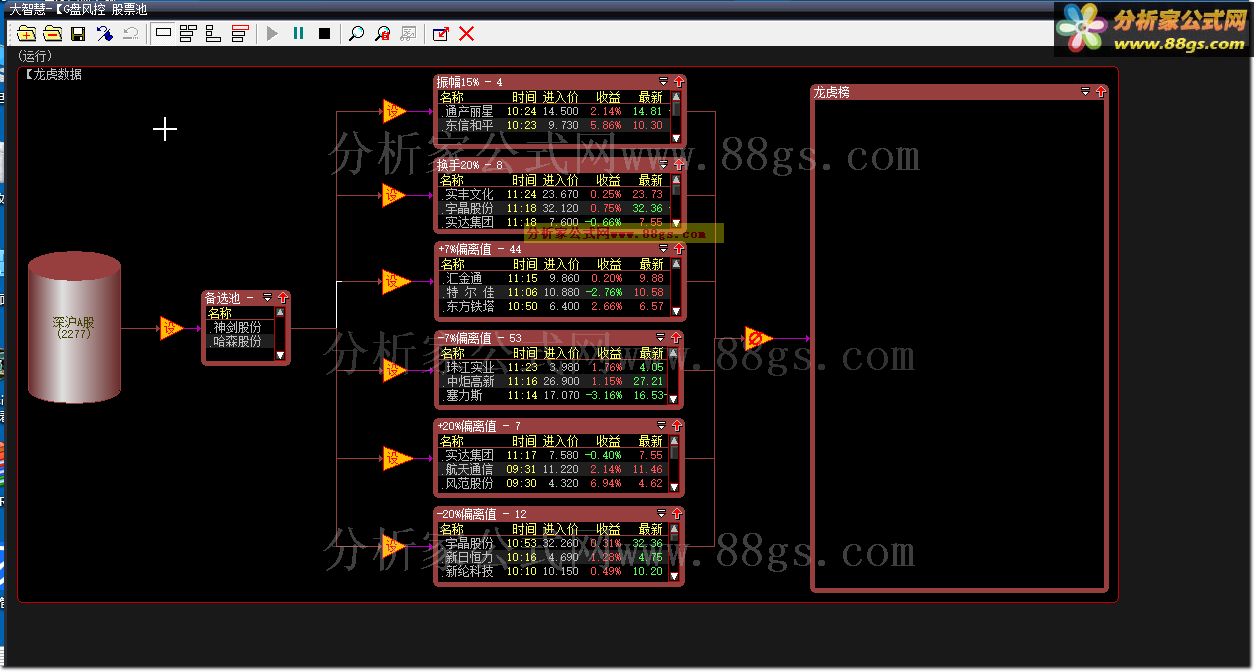Stop the run with the black square
The width and height of the screenshot is (1256, 672).
[x=324, y=34]
